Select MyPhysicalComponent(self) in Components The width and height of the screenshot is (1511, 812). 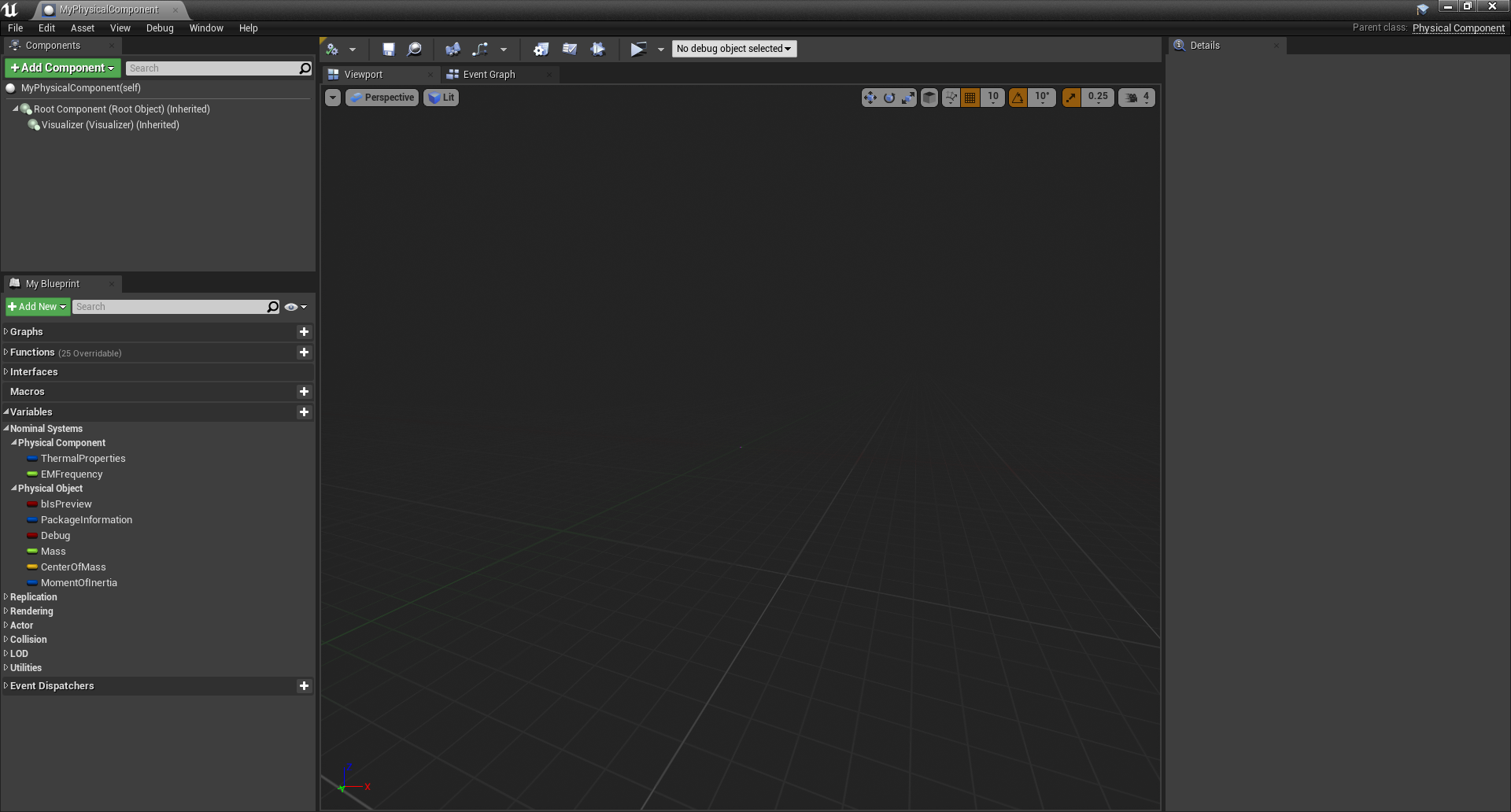pyautogui.click(x=80, y=88)
